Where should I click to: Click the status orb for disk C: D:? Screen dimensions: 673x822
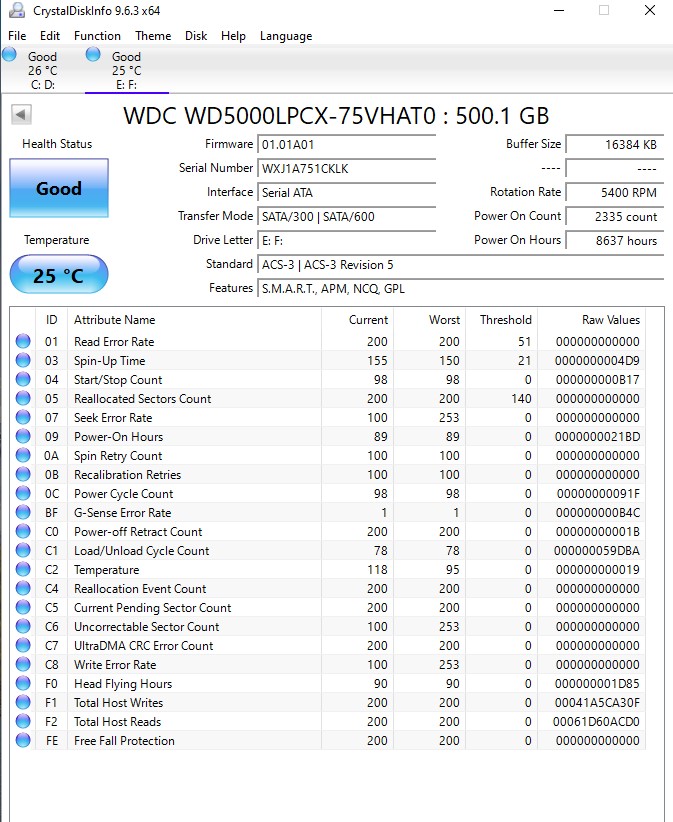point(9,54)
